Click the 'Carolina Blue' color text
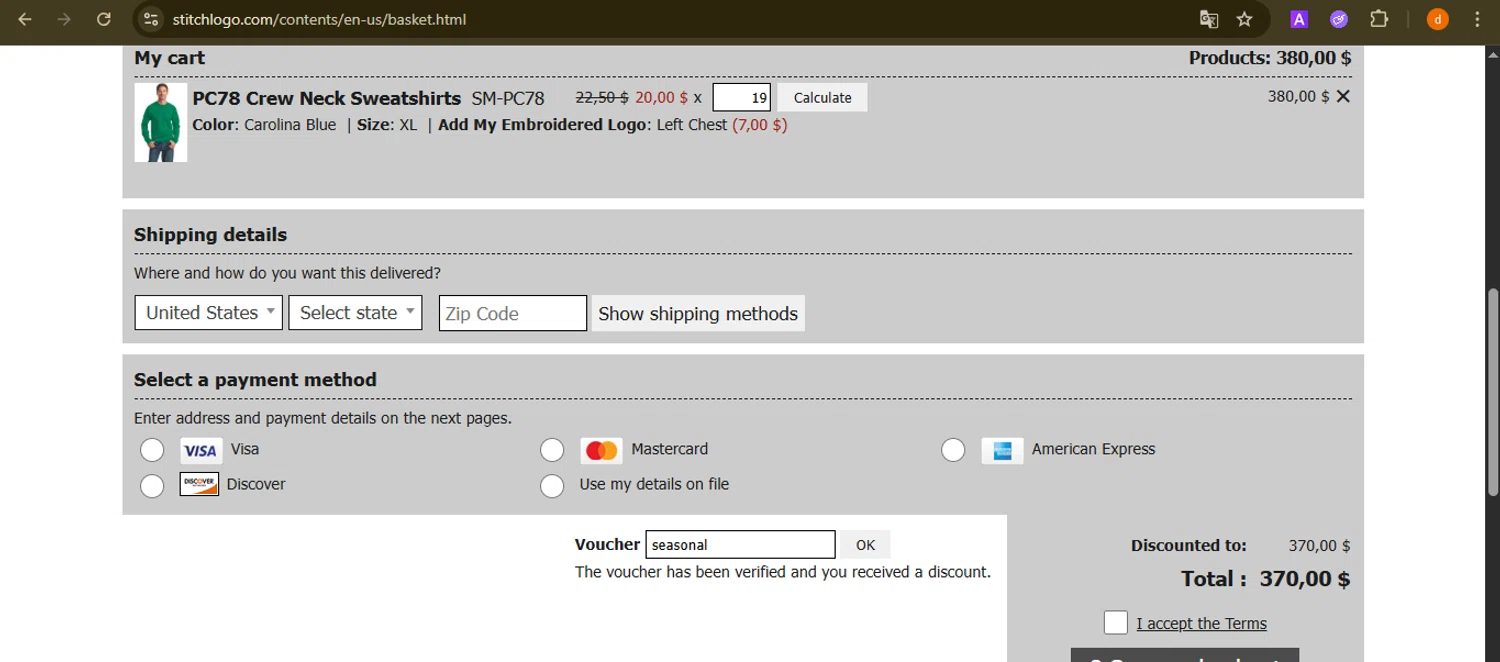Image resolution: width=1500 pixels, height=662 pixels. click(x=290, y=125)
